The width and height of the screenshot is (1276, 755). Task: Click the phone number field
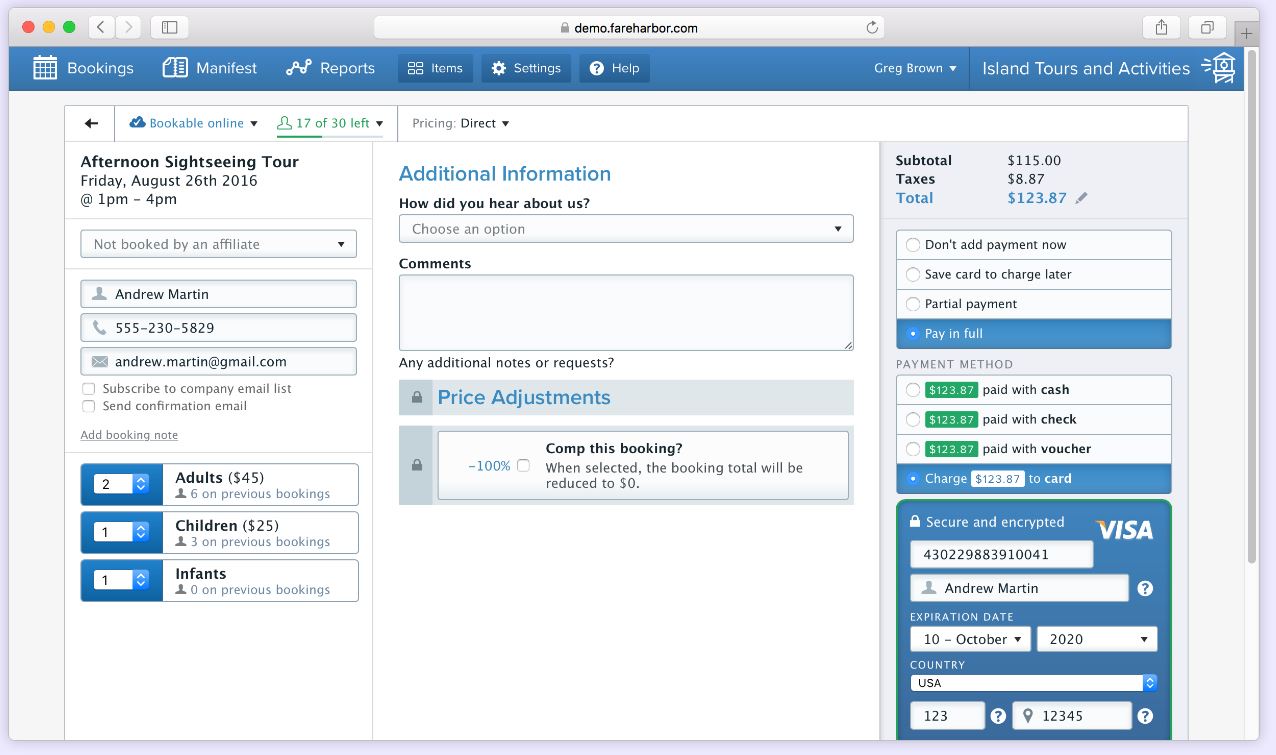point(218,327)
